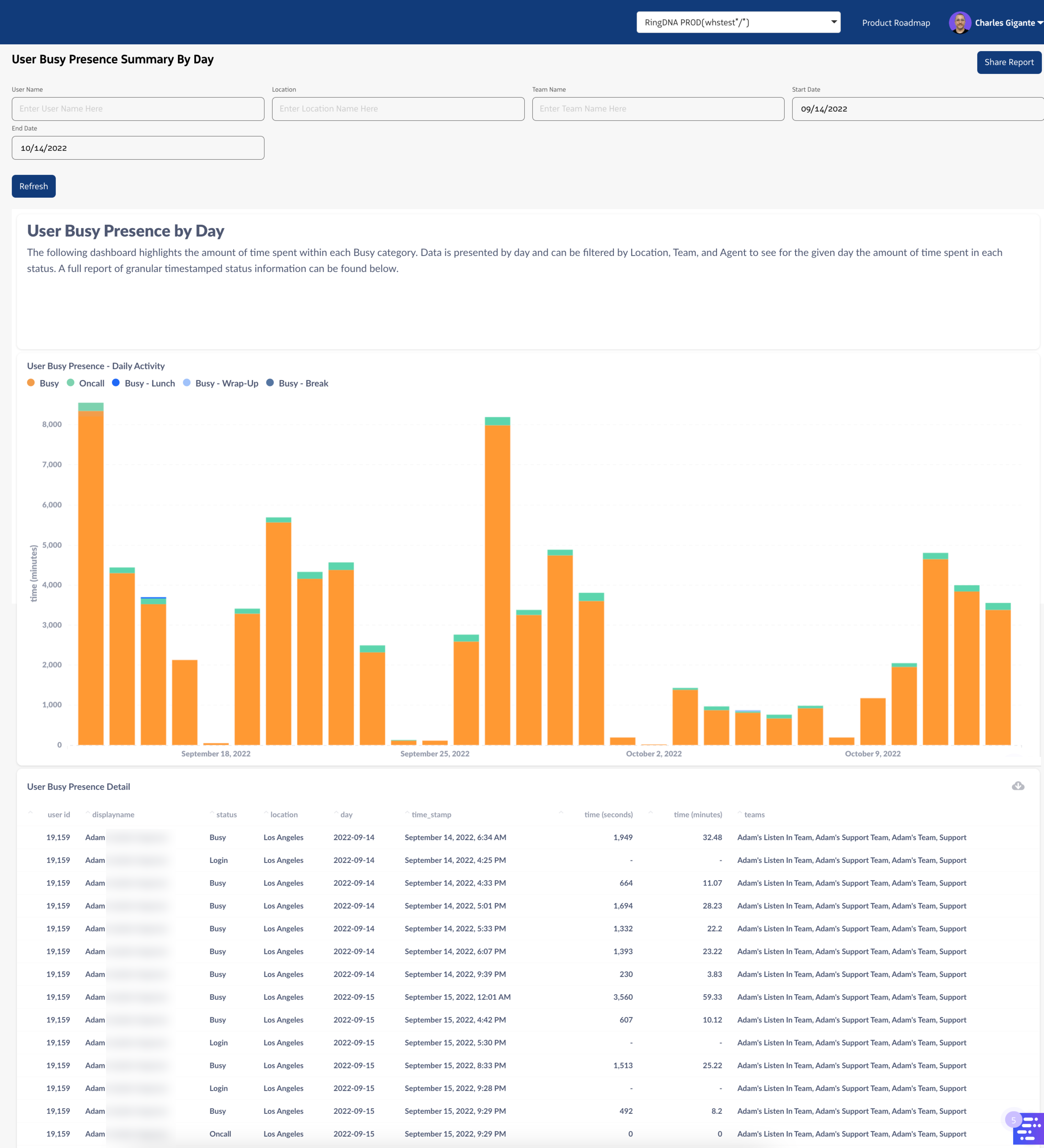The width and height of the screenshot is (1044, 1148).
Task: Toggle the Busy - Break legend series
Action: tap(297, 383)
